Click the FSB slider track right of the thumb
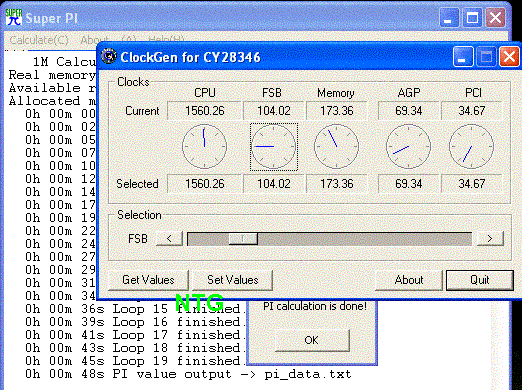 point(364,239)
